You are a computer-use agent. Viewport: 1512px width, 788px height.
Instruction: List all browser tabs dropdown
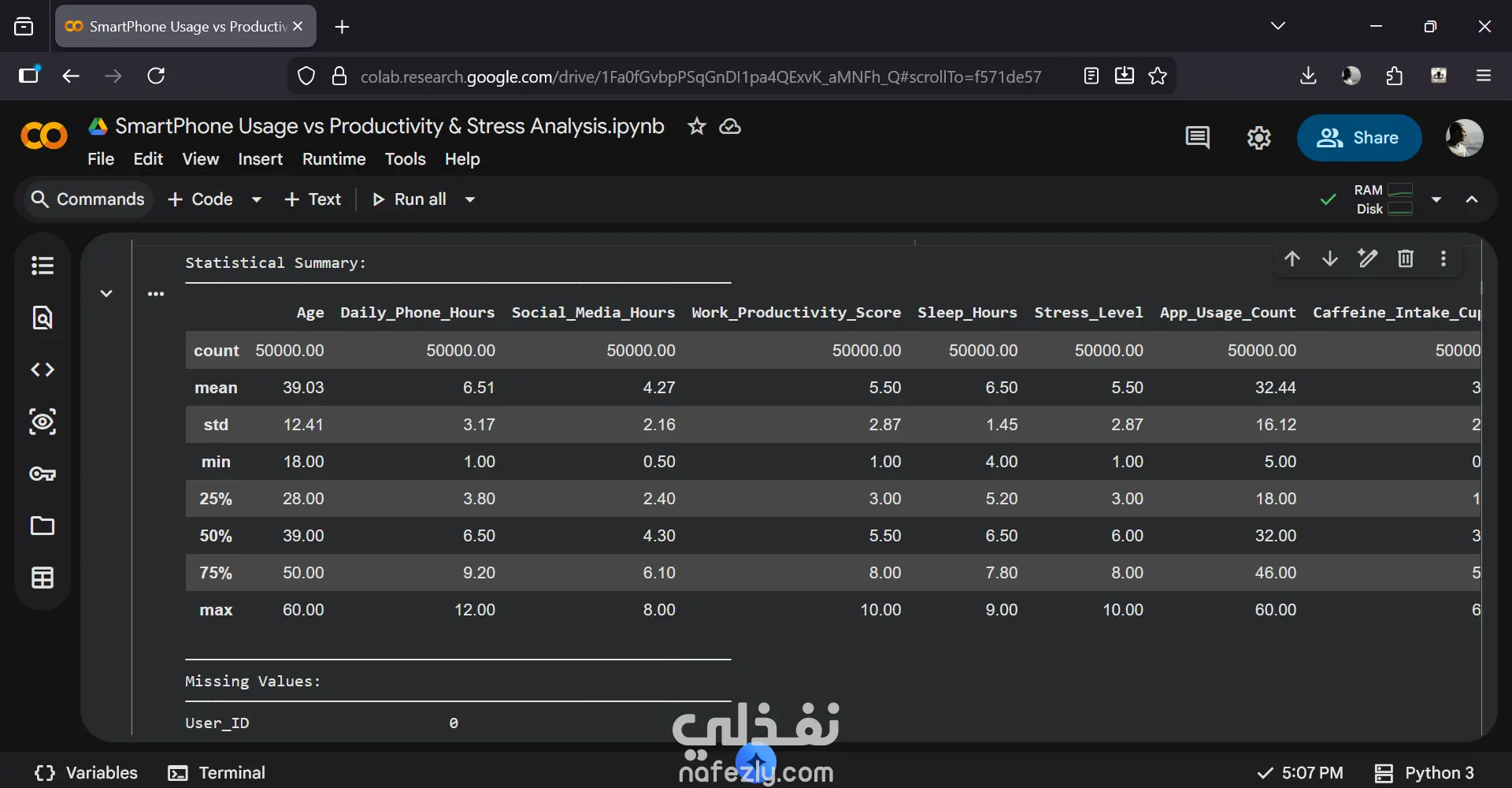1278,26
